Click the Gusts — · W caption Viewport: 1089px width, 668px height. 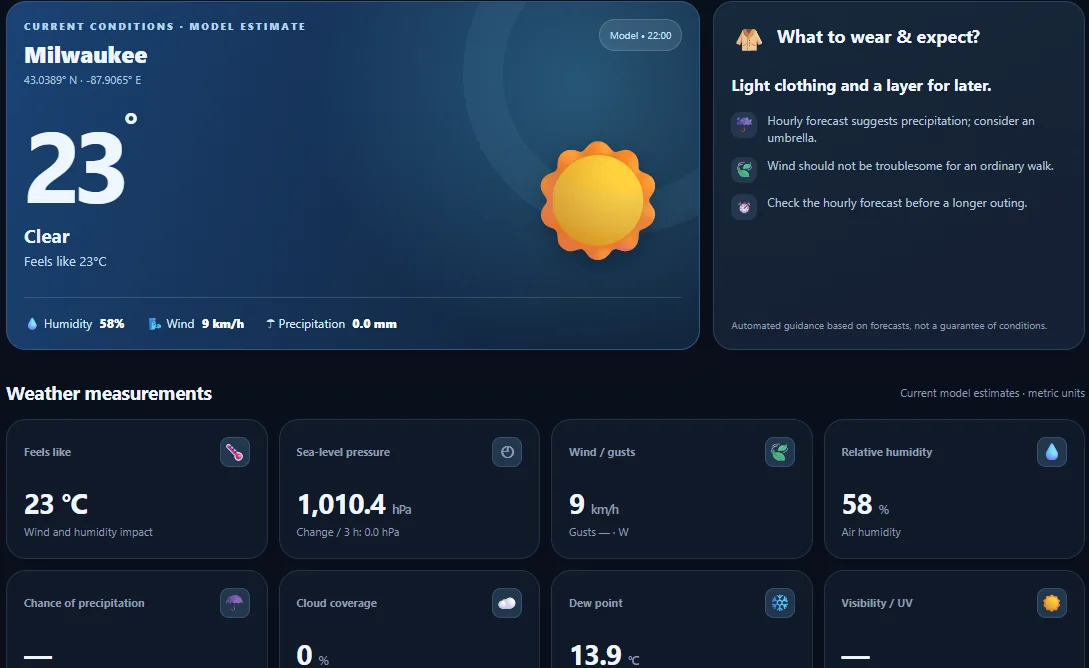tap(599, 532)
